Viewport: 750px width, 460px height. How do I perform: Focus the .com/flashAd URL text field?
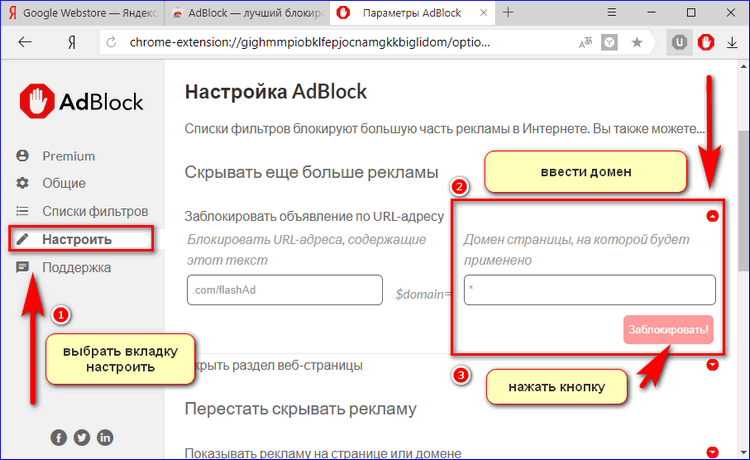coord(285,290)
